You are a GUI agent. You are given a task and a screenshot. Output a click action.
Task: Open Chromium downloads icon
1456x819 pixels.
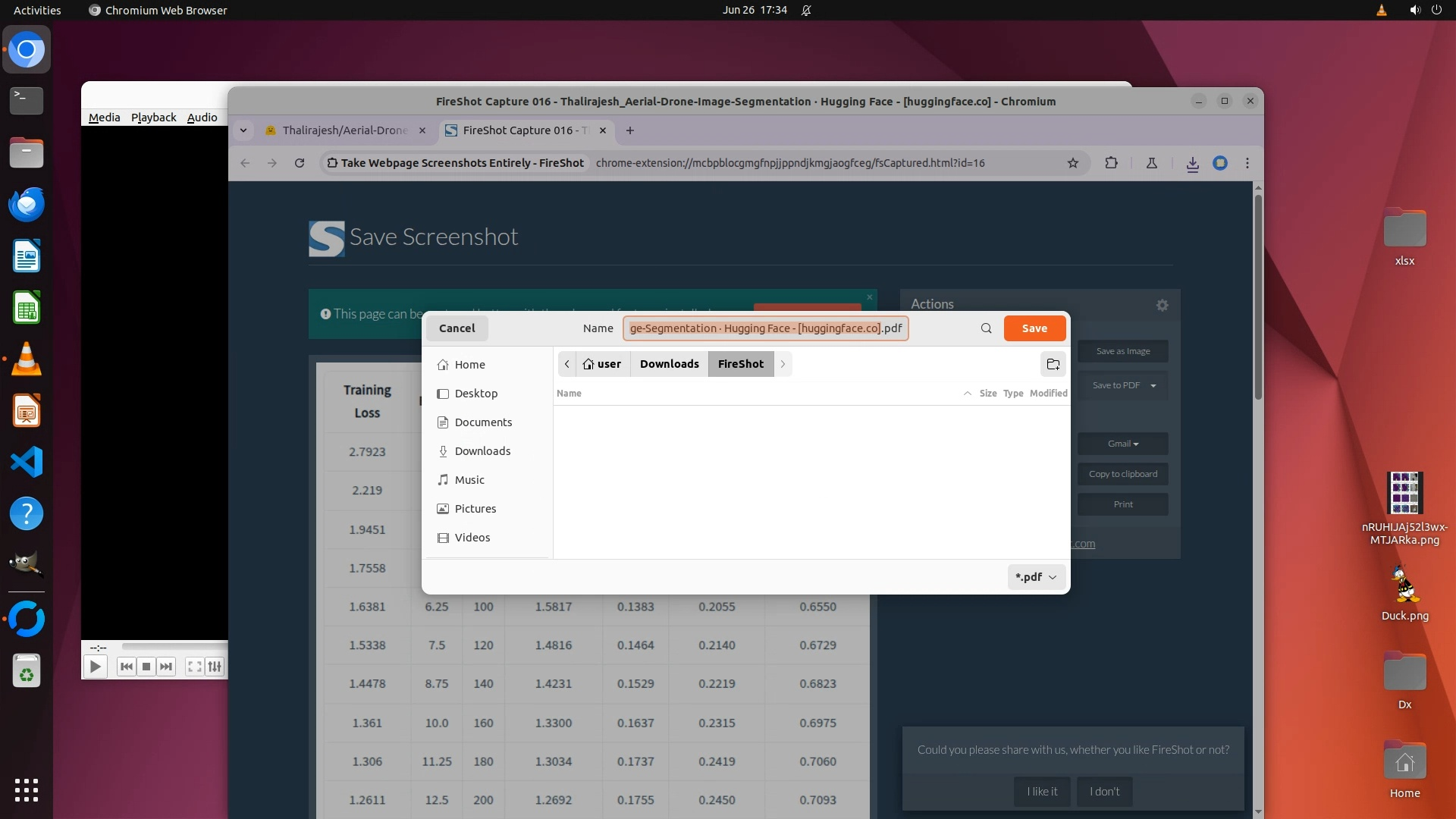(x=1192, y=163)
